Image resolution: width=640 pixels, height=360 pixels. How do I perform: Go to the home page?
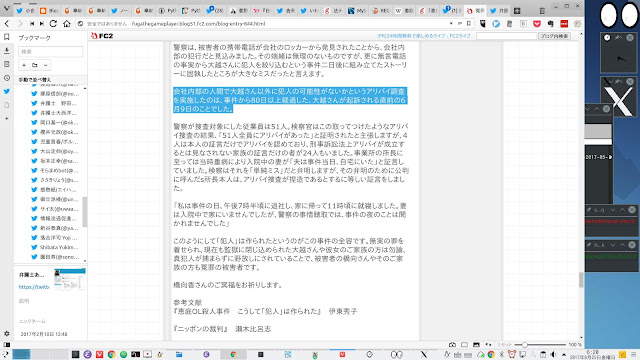coord(67,24)
